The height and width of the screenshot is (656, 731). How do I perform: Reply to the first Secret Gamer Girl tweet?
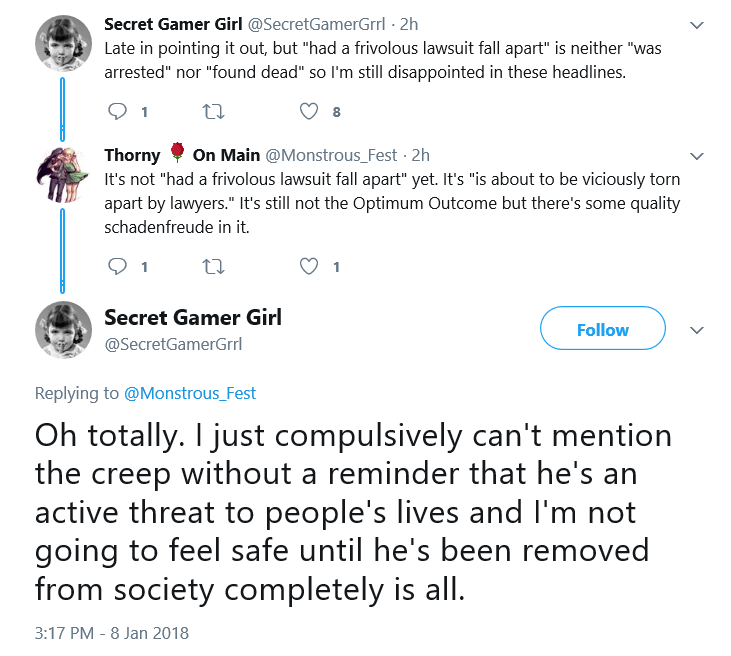pyautogui.click(x=117, y=111)
